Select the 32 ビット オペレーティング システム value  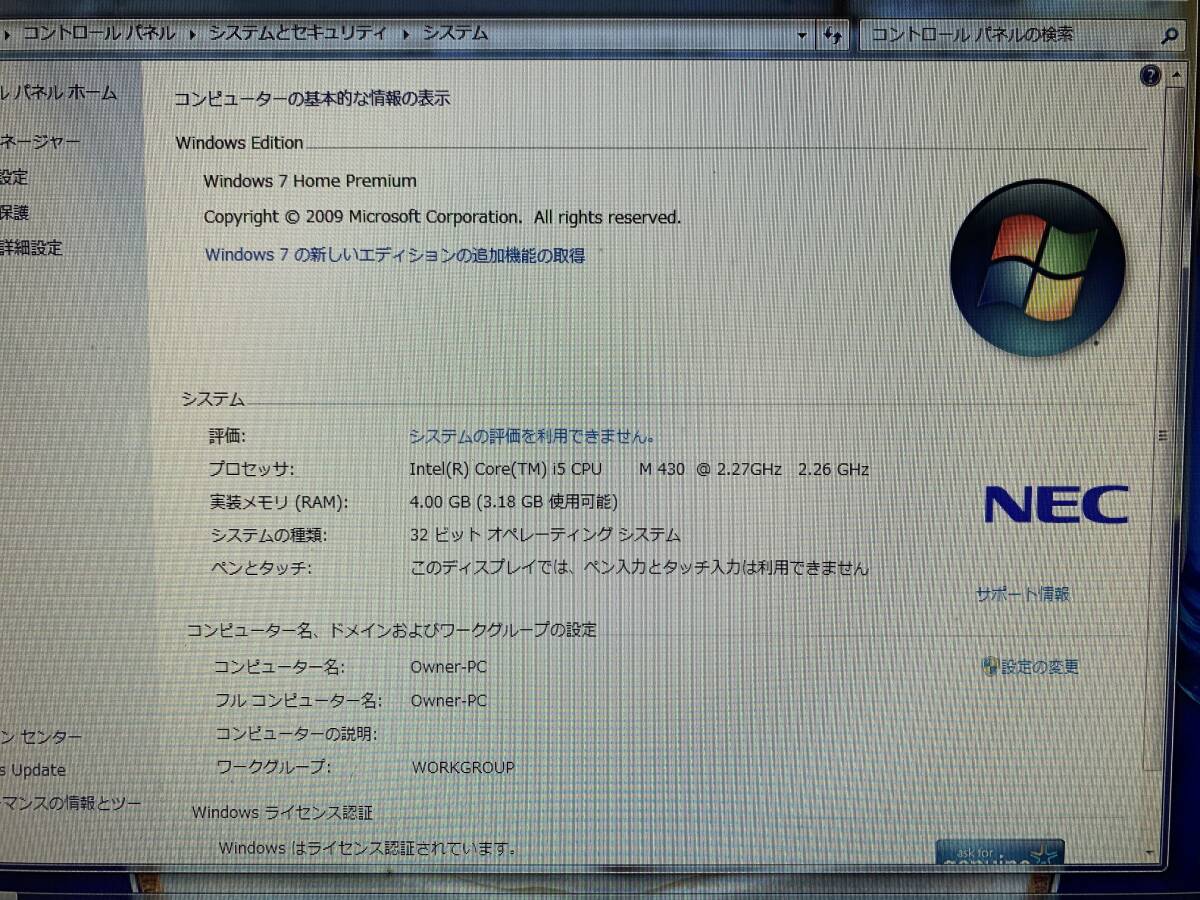click(545, 535)
